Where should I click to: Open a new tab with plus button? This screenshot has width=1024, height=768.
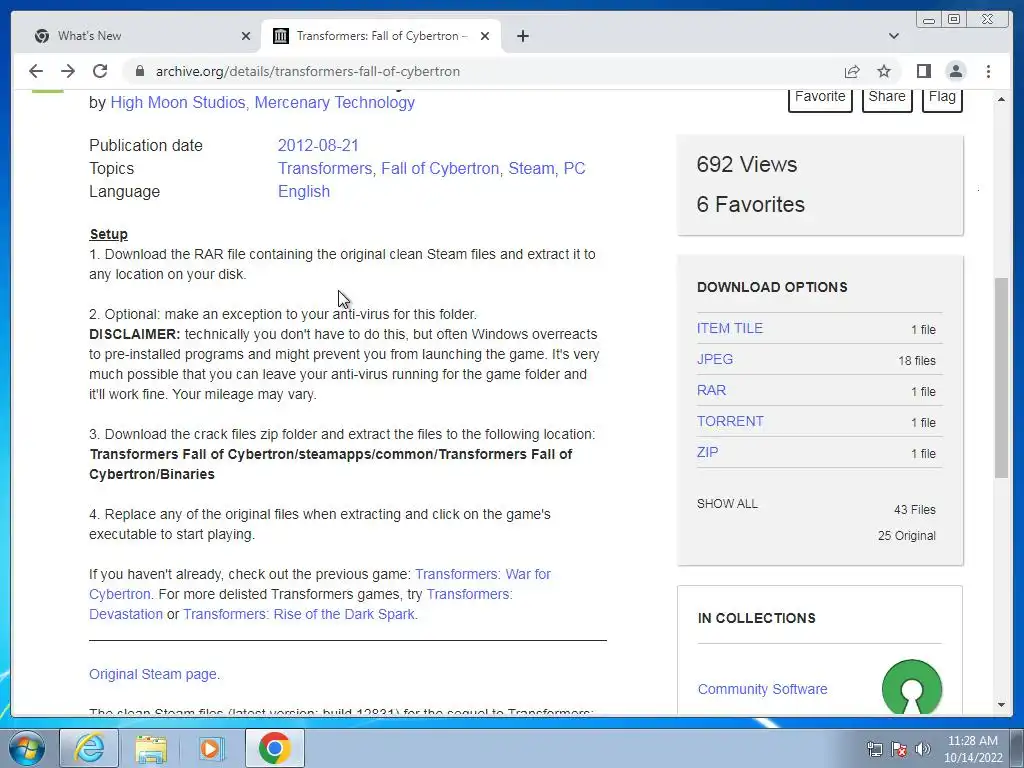pos(523,36)
